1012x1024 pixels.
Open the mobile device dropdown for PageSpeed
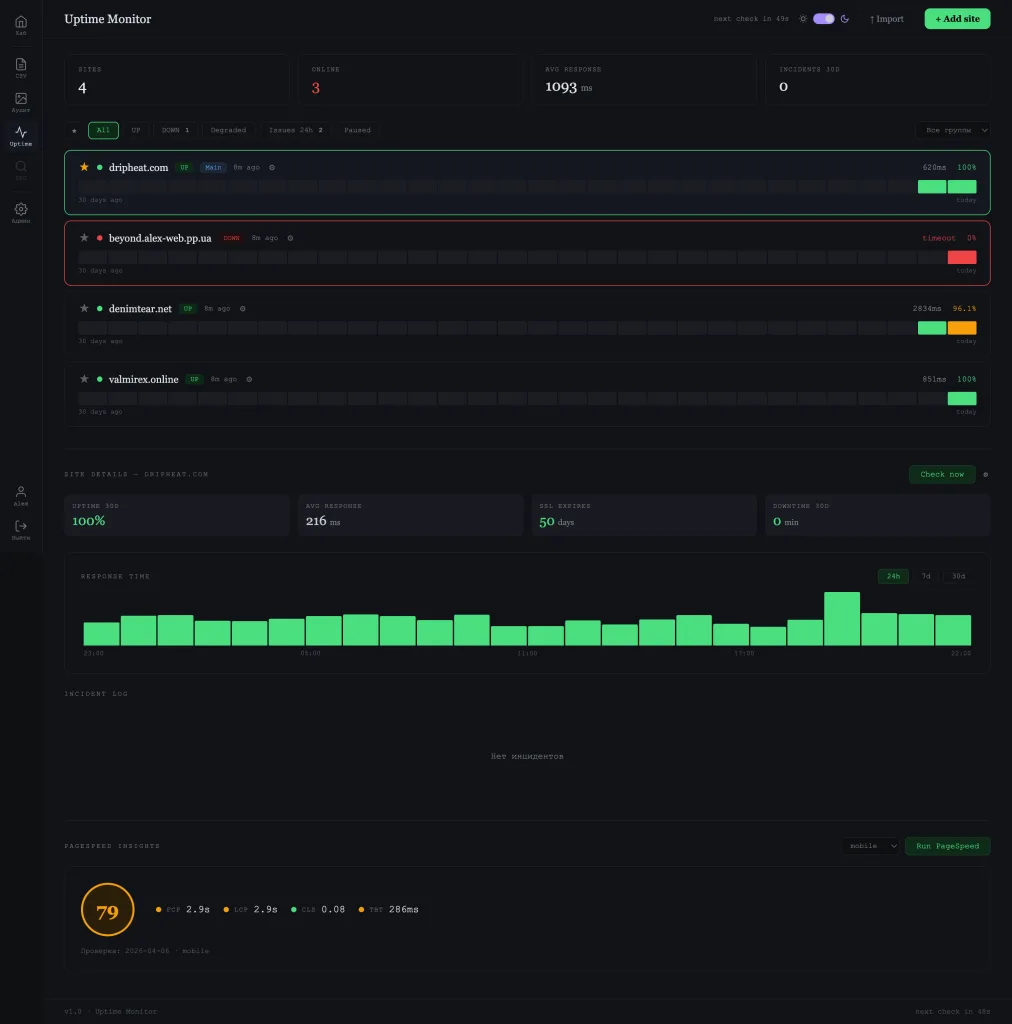click(x=870, y=846)
